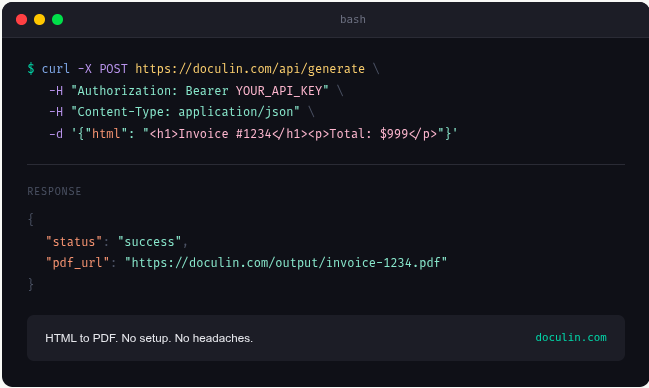649x388 pixels.
Task: Click the closing brace of the response
Action: (x=31, y=284)
